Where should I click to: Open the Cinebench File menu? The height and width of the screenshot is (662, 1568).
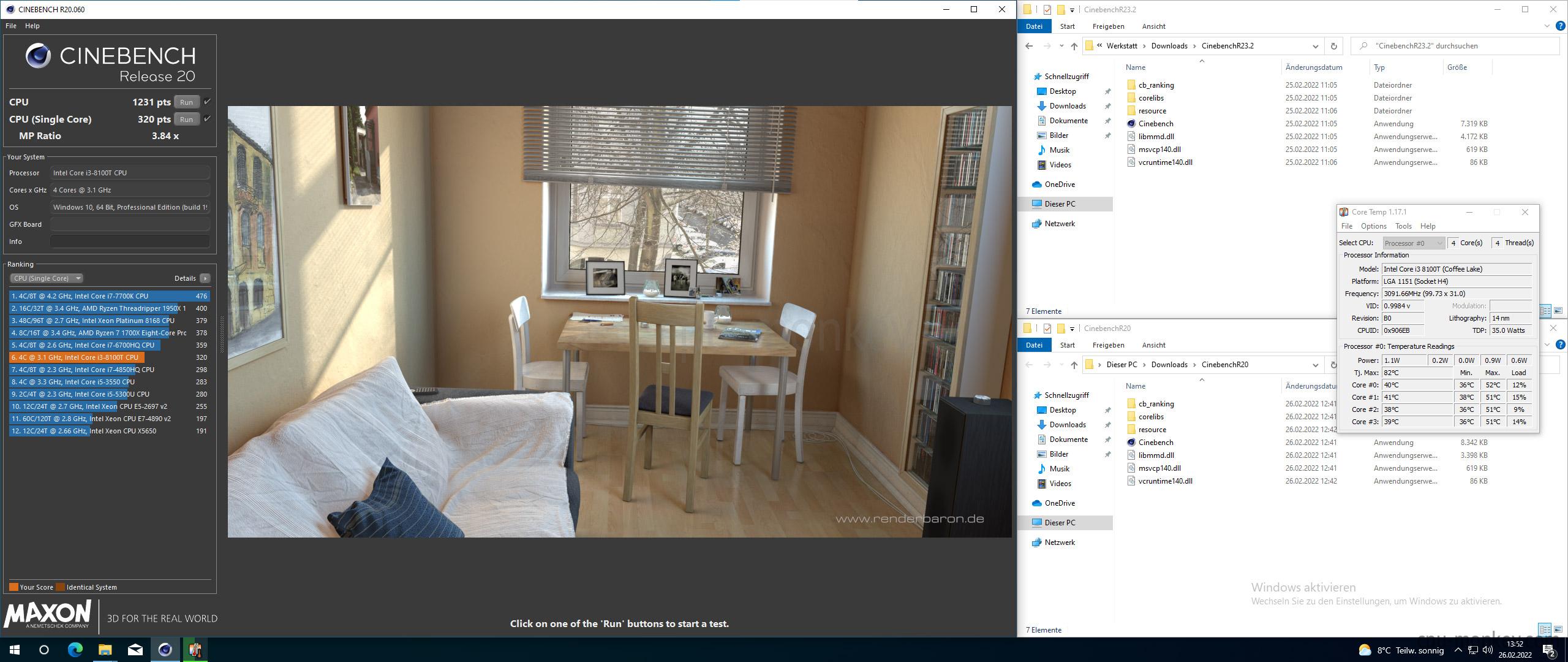(x=11, y=26)
